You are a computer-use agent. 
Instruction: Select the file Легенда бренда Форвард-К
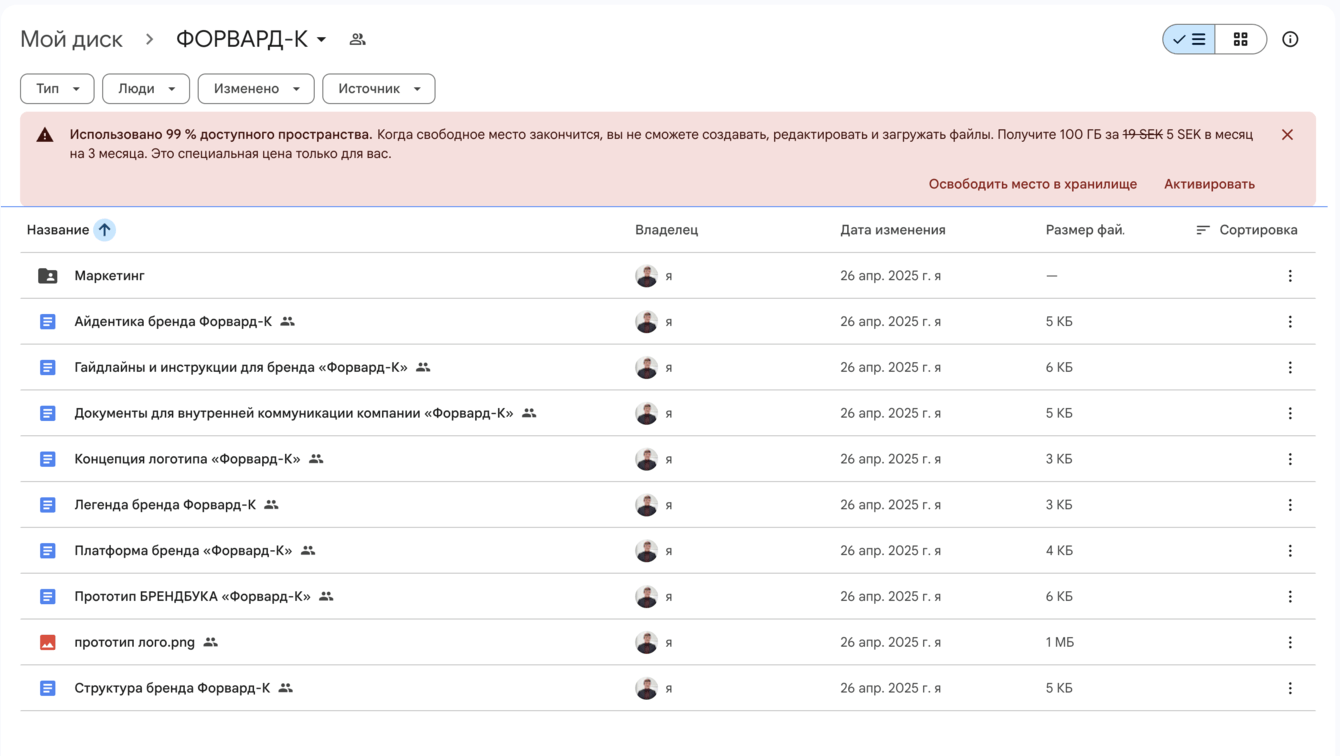tap(165, 505)
